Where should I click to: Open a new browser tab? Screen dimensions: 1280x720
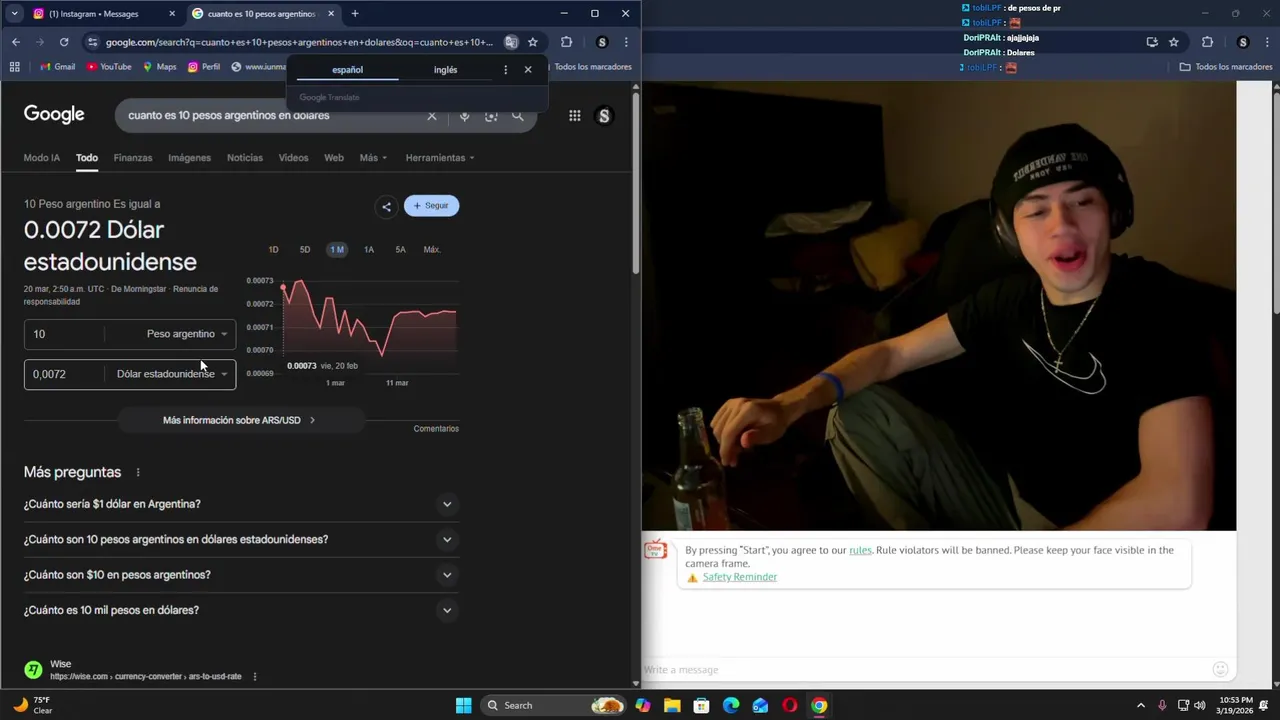355,14
